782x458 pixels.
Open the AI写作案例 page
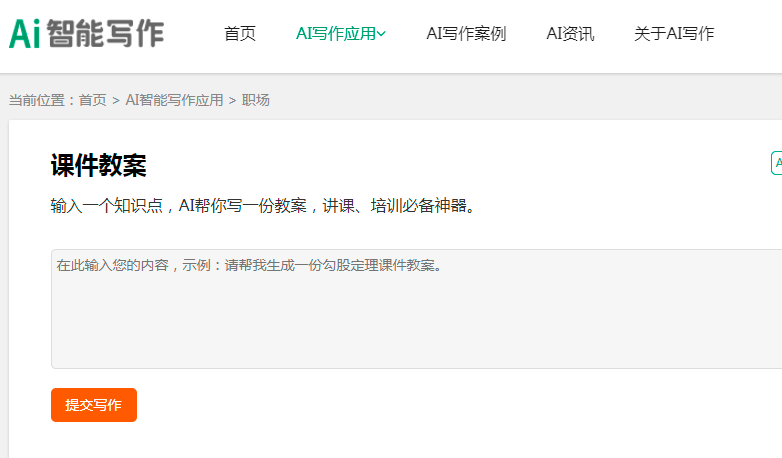[466, 34]
